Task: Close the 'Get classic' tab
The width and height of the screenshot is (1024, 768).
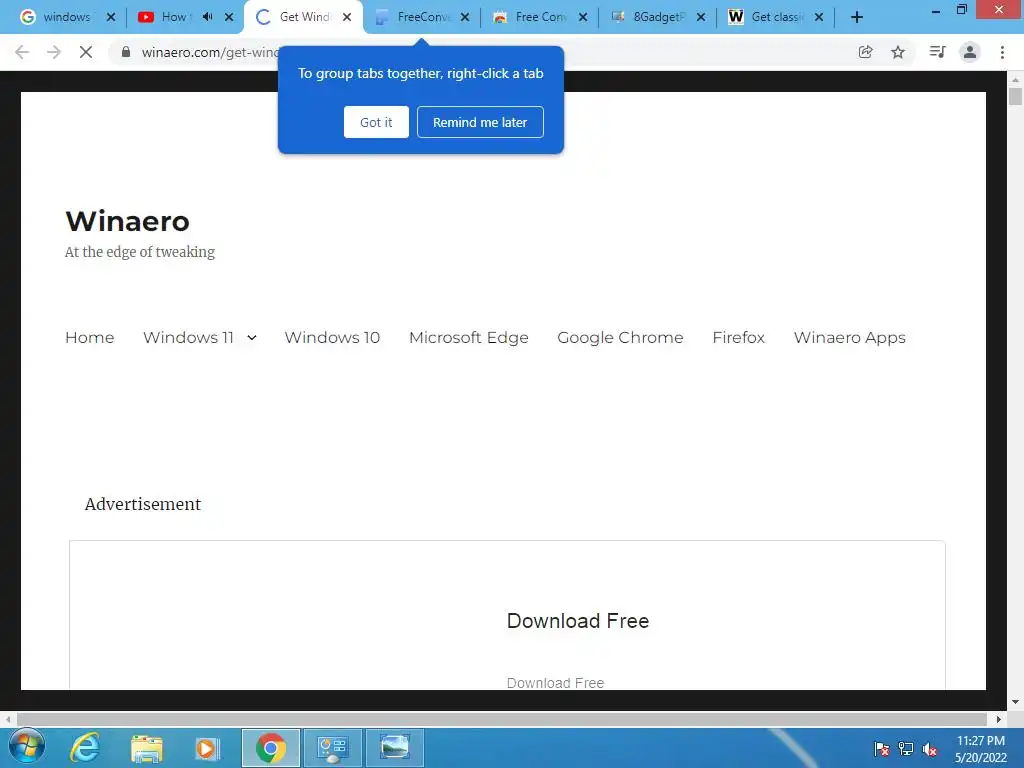Action: (818, 17)
